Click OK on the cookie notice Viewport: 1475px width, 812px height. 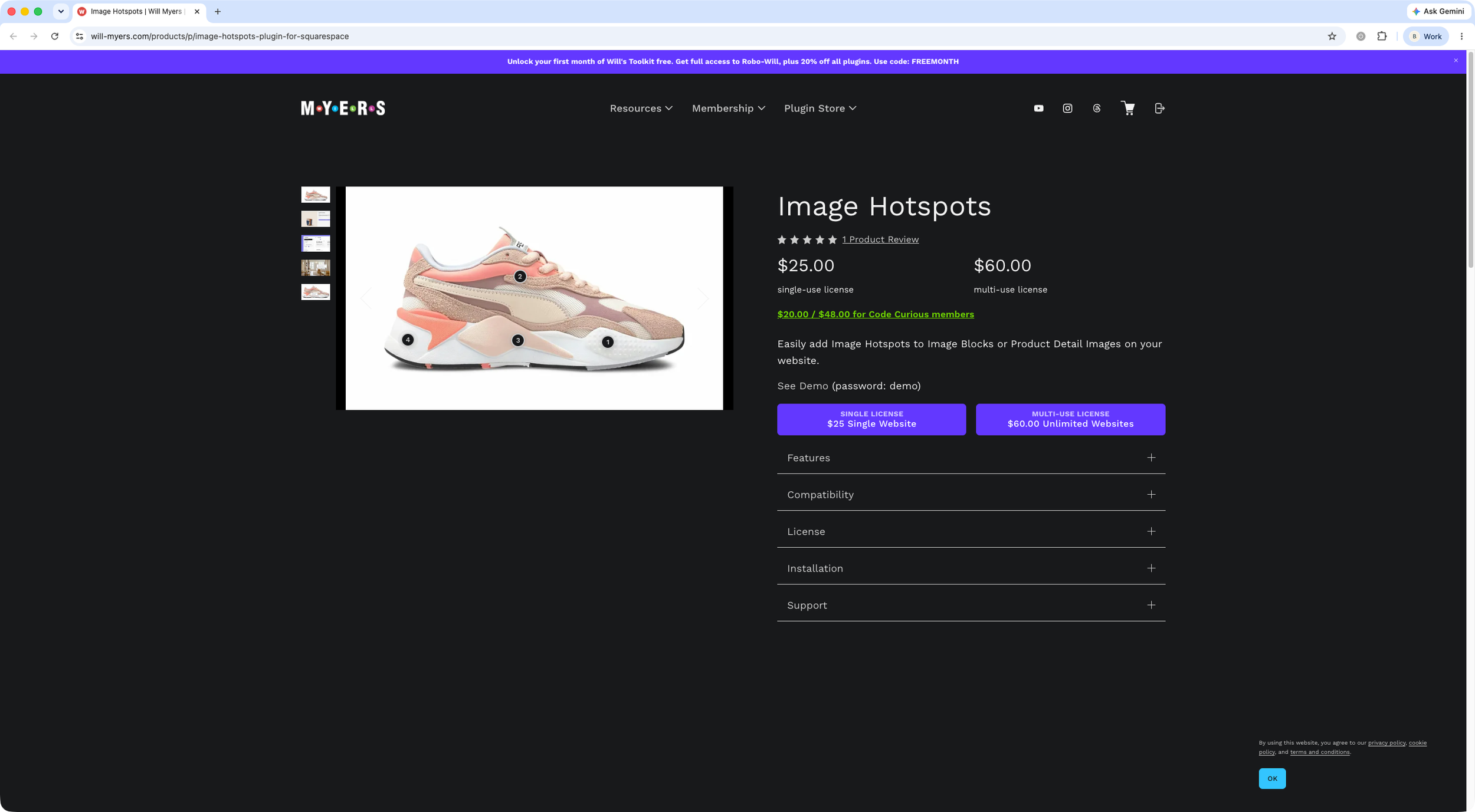pos(1272,778)
